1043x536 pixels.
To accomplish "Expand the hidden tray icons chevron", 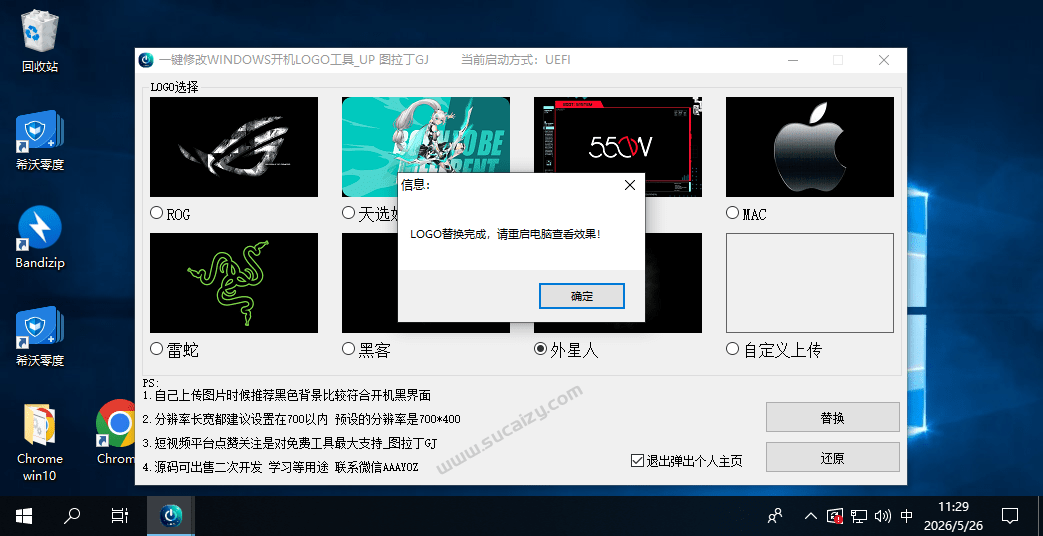I will point(810,515).
